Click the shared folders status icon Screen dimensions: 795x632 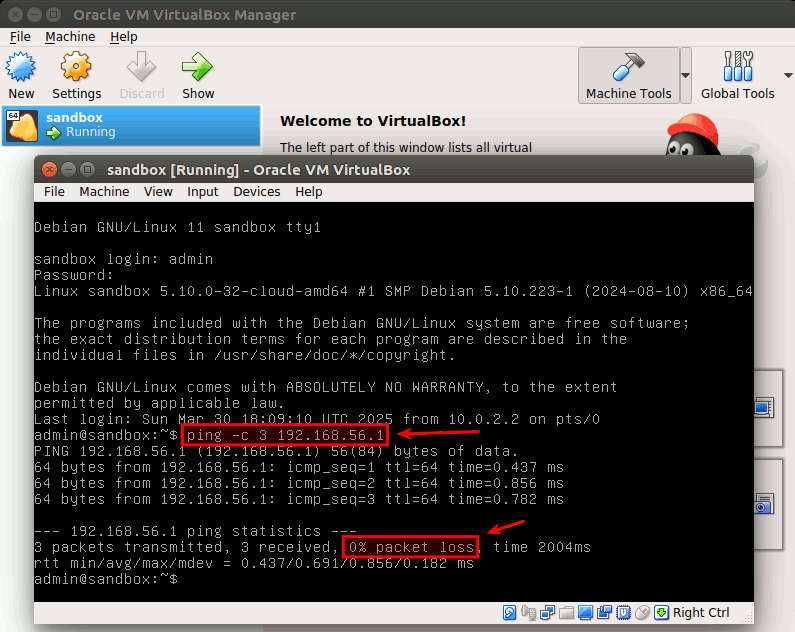pyautogui.click(x=566, y=613)
